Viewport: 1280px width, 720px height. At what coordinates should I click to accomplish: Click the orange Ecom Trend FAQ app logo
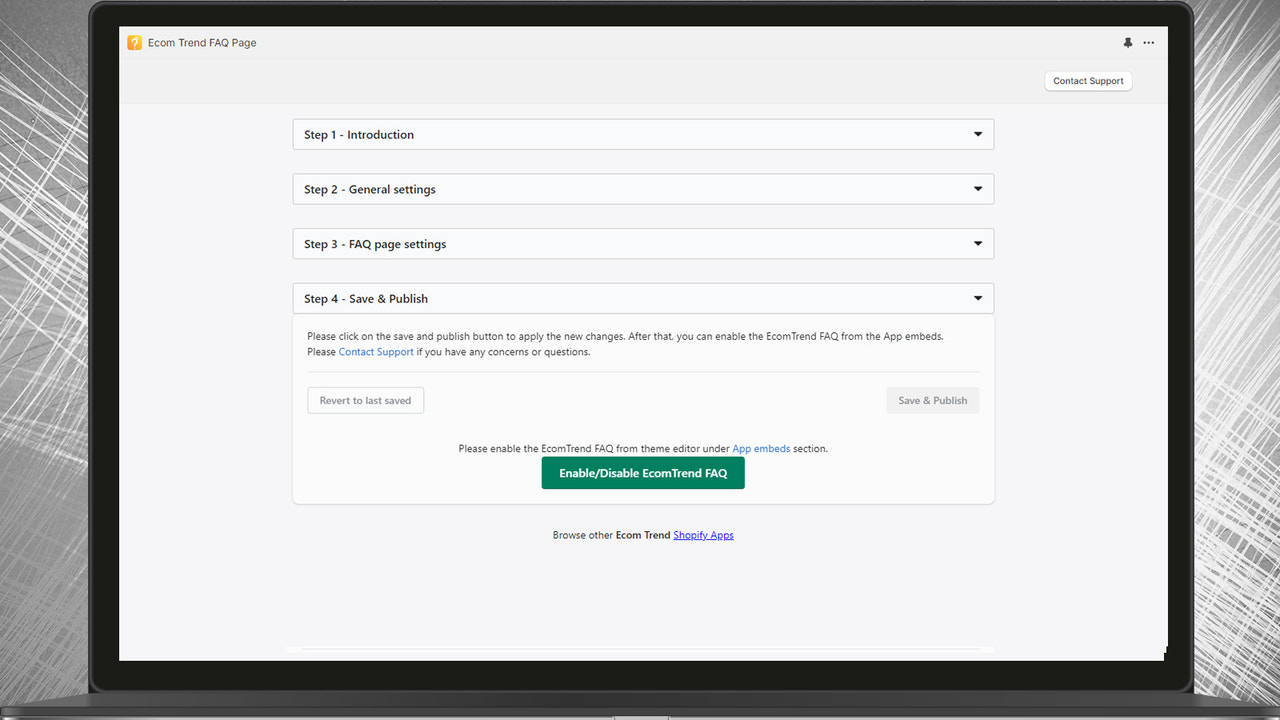134,42
